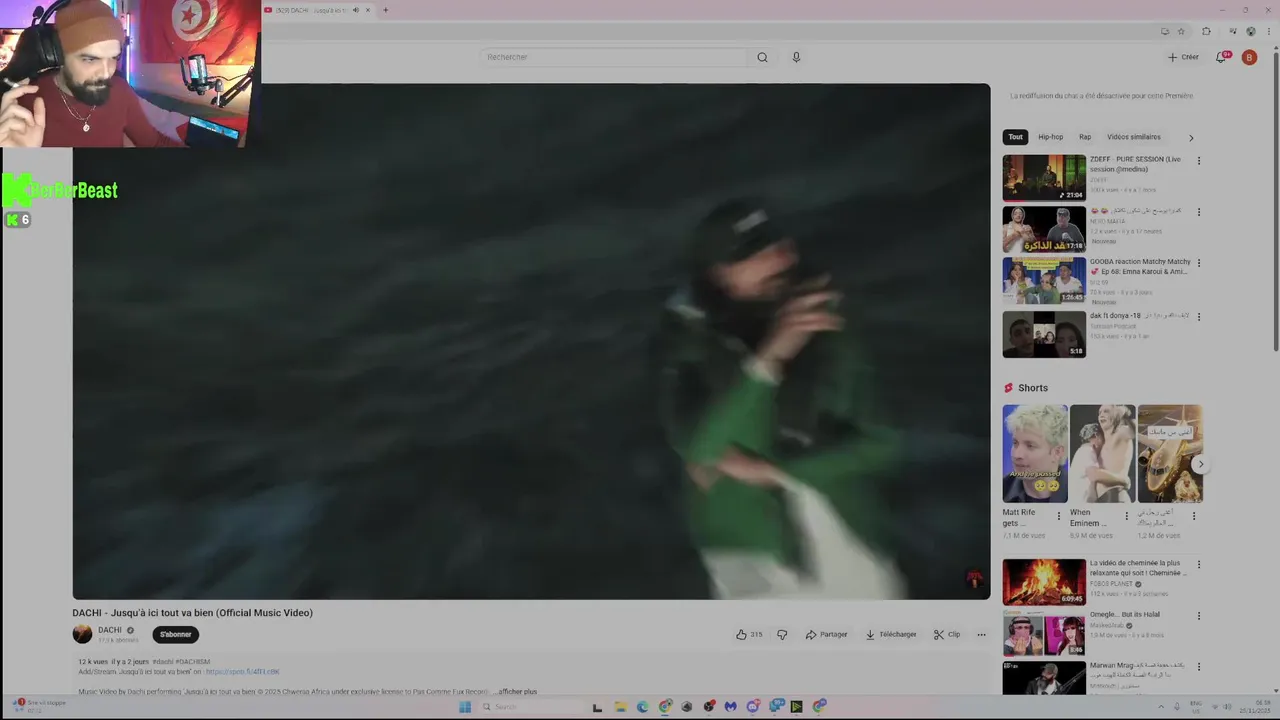The height and width of the screenshot is (720, 1280).
Task: Open options for the Matt Rife short
Action: [1059, 517]
